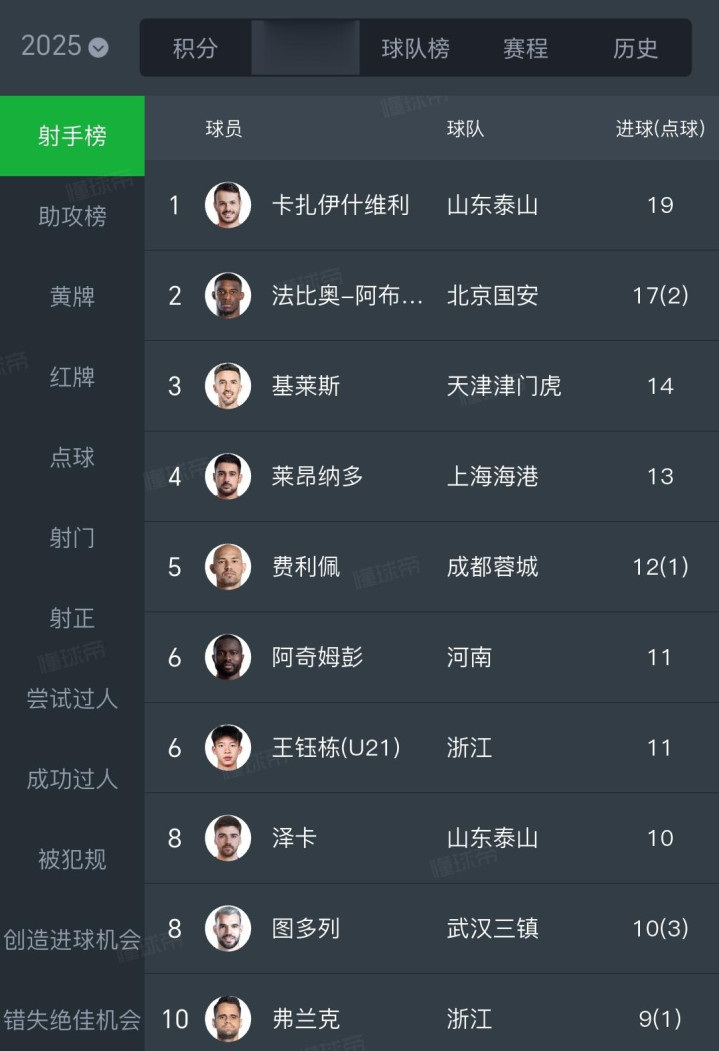Open 阿奇姆彭 player name
Viewport: 719px width, 1051px height.
(x=317, y=657)
